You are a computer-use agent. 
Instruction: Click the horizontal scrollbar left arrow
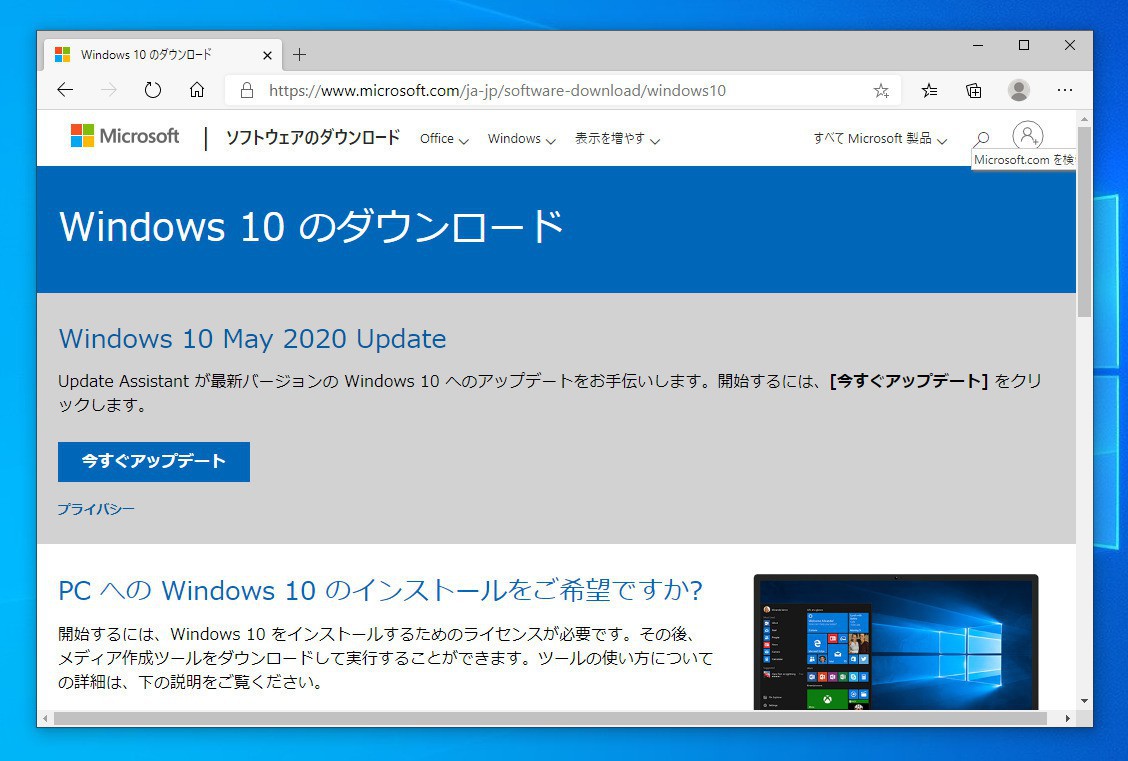coord(45,718)
